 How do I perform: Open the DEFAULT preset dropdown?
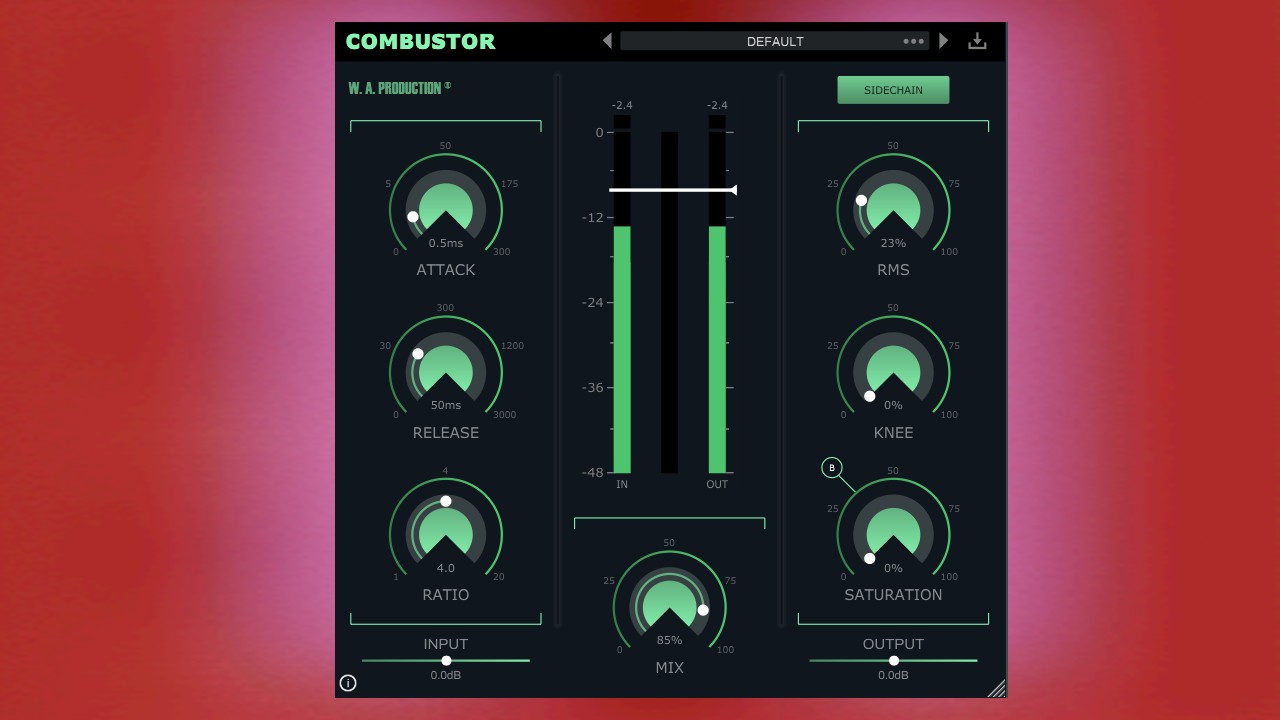(x=775, y=41)
